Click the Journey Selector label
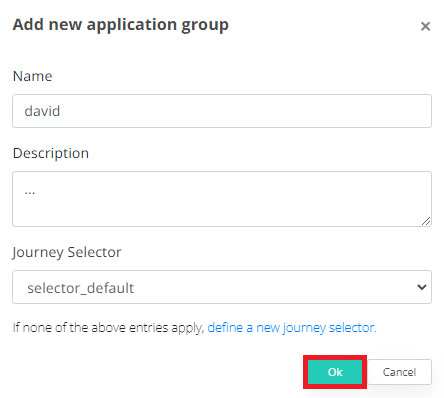 coord(67,252)
